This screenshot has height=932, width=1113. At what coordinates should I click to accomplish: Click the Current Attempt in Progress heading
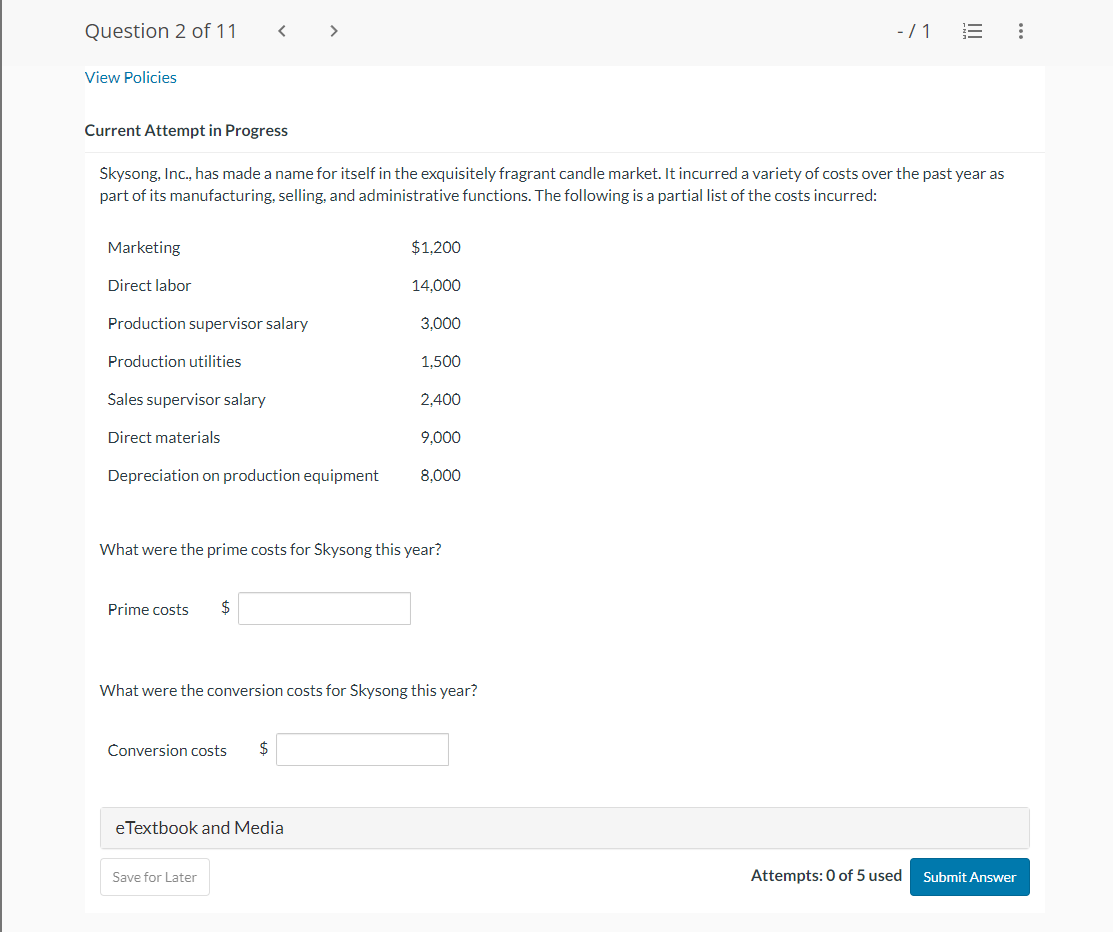186,130
